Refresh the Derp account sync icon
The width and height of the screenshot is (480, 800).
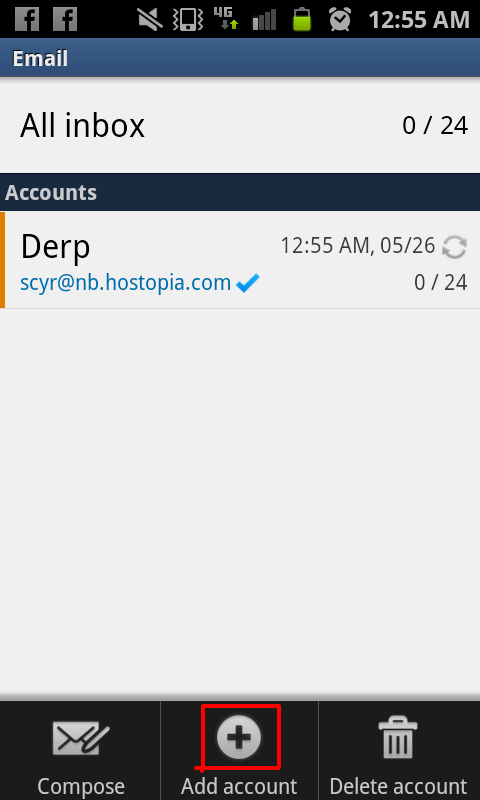click(454, 247)
